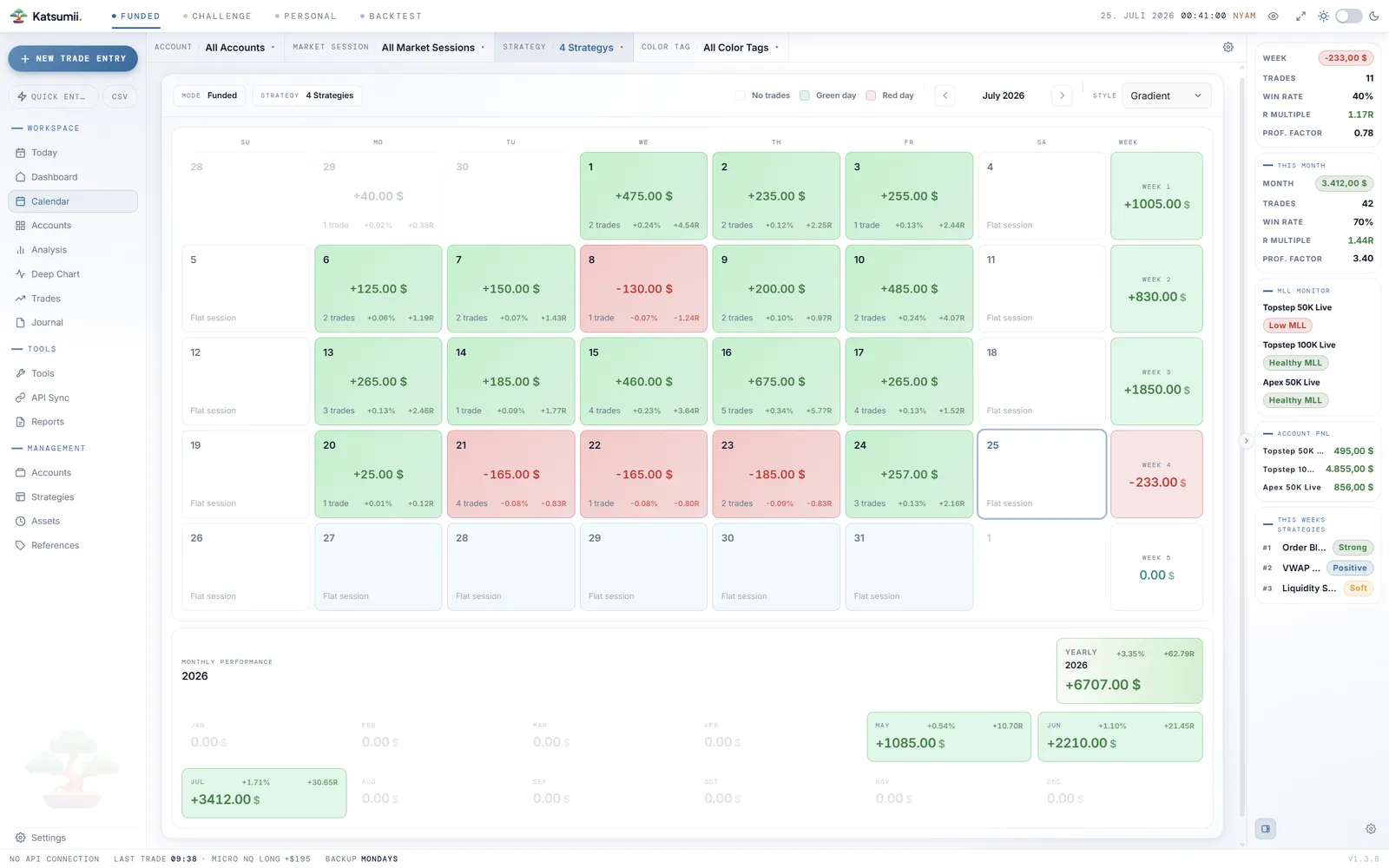The image size is (1389, 868).
Task: Open Reports sheet icon
Action: pos(20,422)
